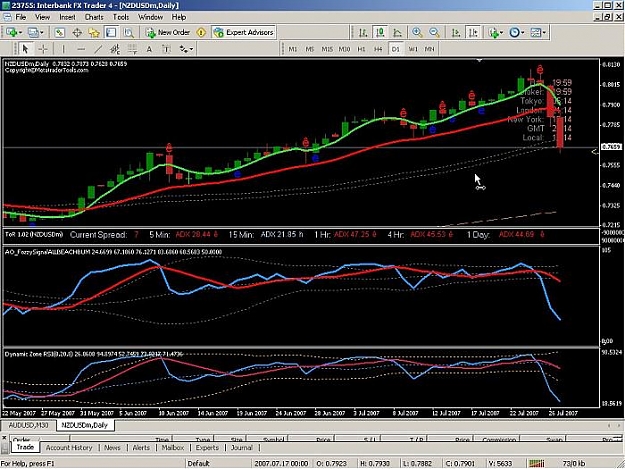Select the Crosshair tool
Viewport: 625px width, 469px height.
click(x=43, y=49)
